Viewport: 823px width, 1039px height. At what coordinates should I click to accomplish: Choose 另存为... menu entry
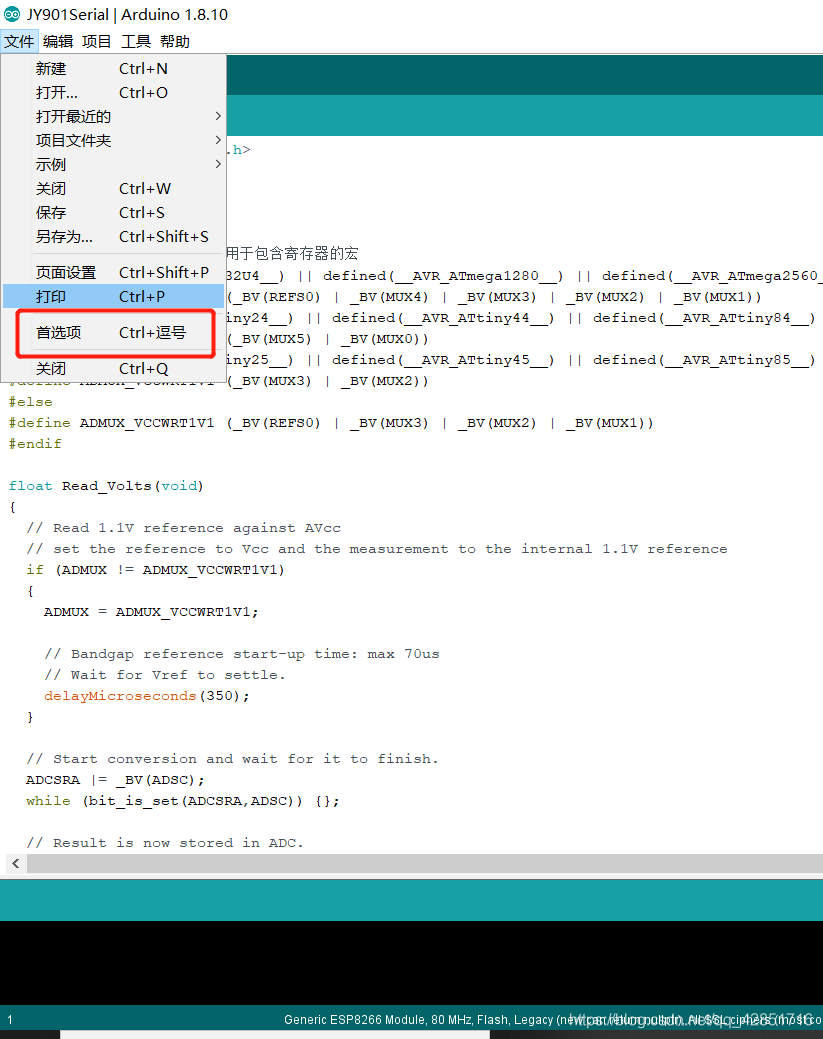[113, 237]
